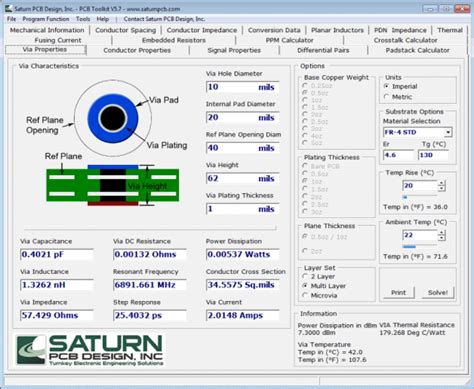The height and width of the screenshot is (389, 474).
Task: Click the Via Plating Thickness input field
Action: (242, 209)
